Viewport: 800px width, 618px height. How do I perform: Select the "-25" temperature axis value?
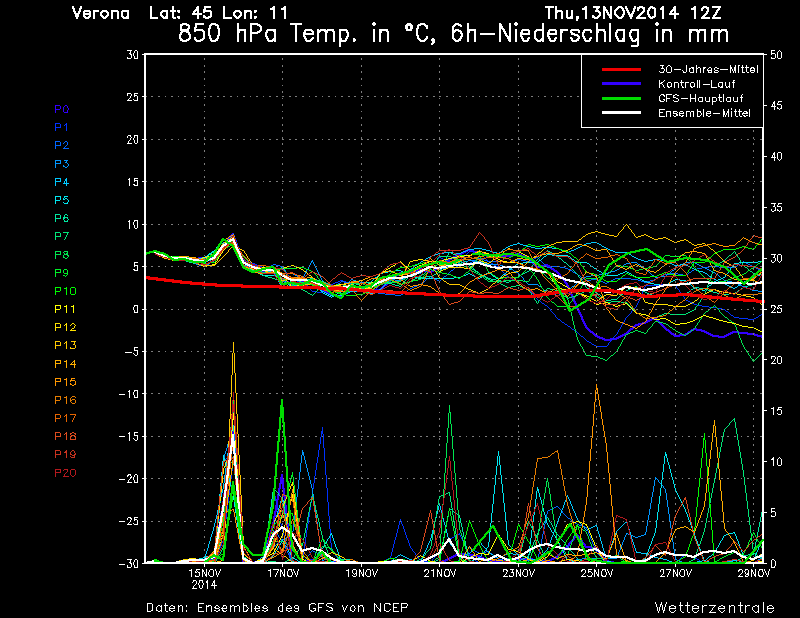pyautogui.click(x=129, y=522)
